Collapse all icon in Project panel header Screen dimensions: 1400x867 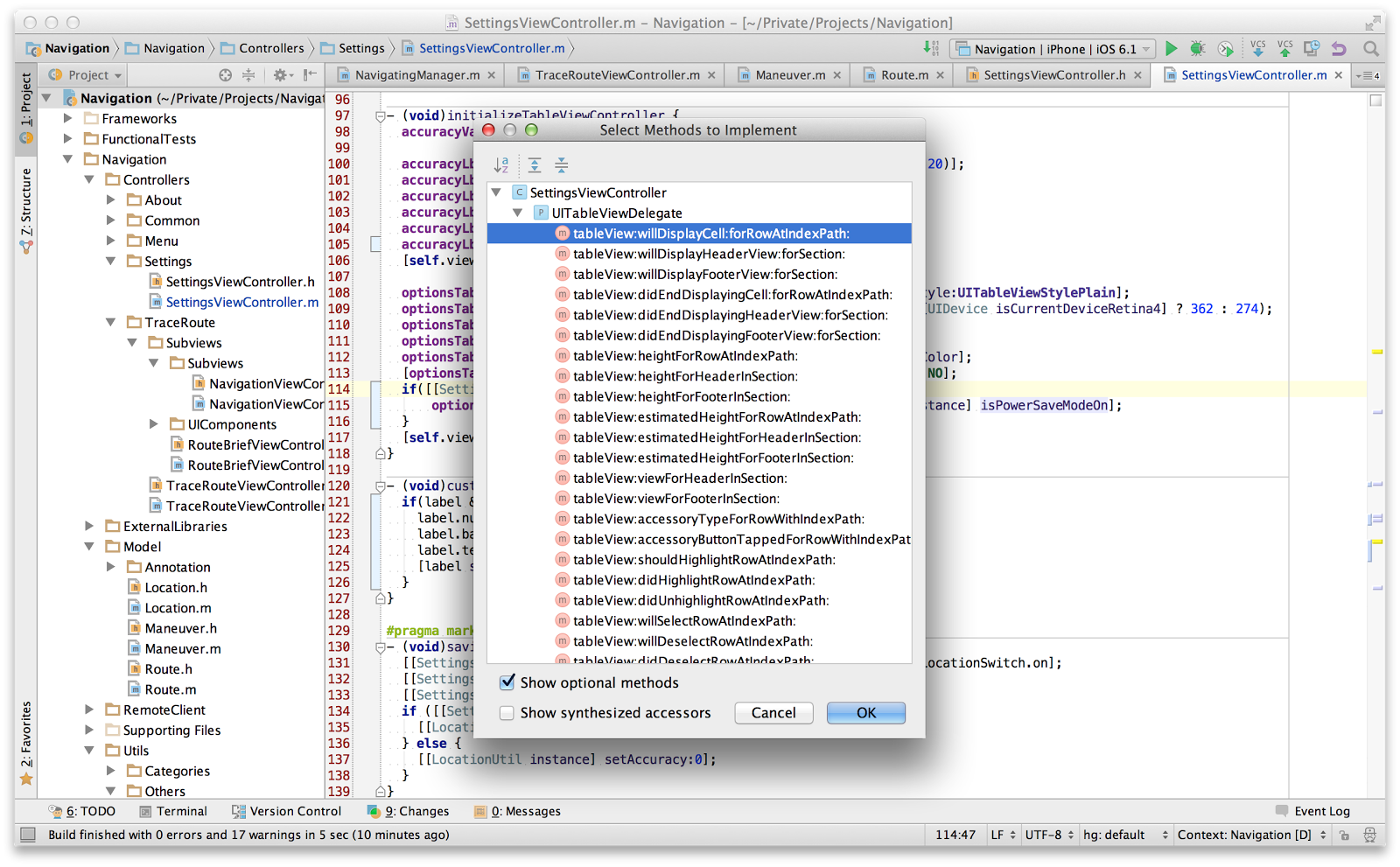pos(248,75)
